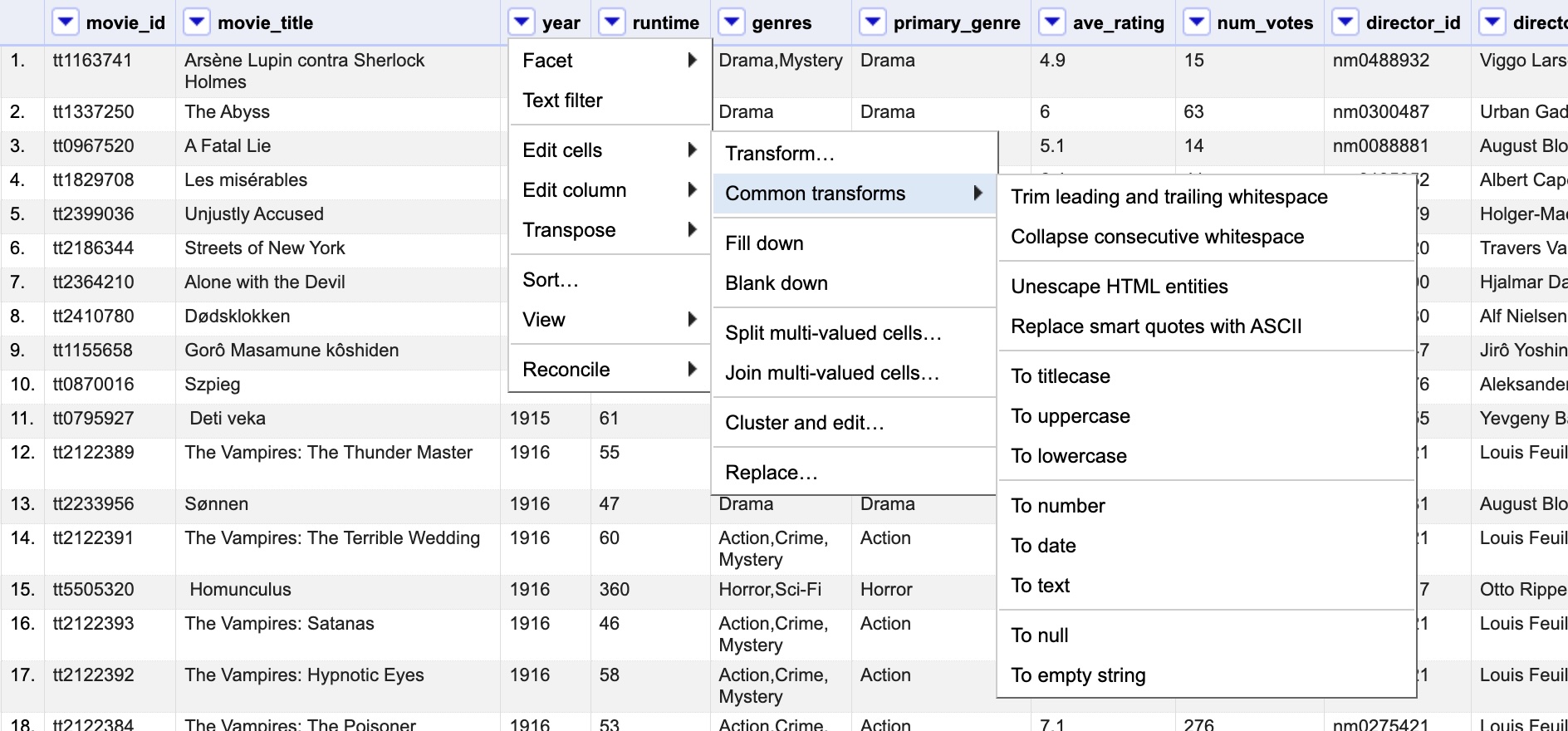
Task: Click the title cell Deti veka
Action: click(x=228, y=419)
